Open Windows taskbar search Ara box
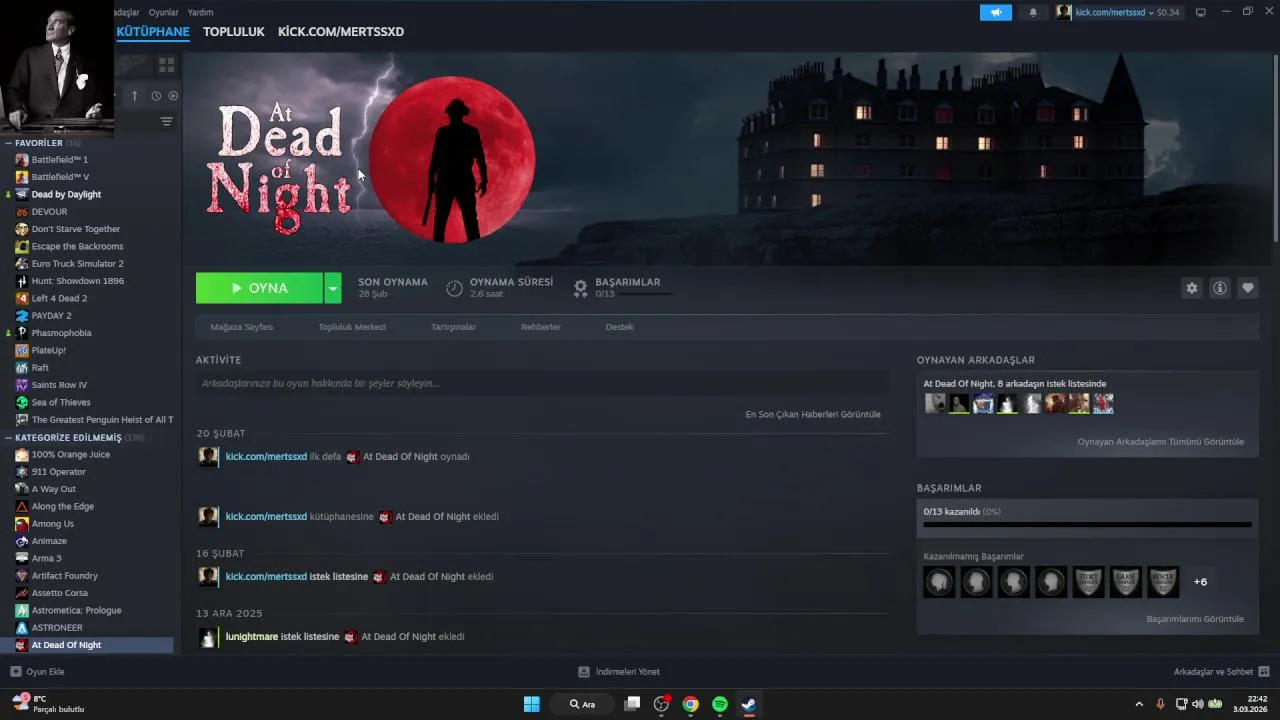 coord(582,704)
